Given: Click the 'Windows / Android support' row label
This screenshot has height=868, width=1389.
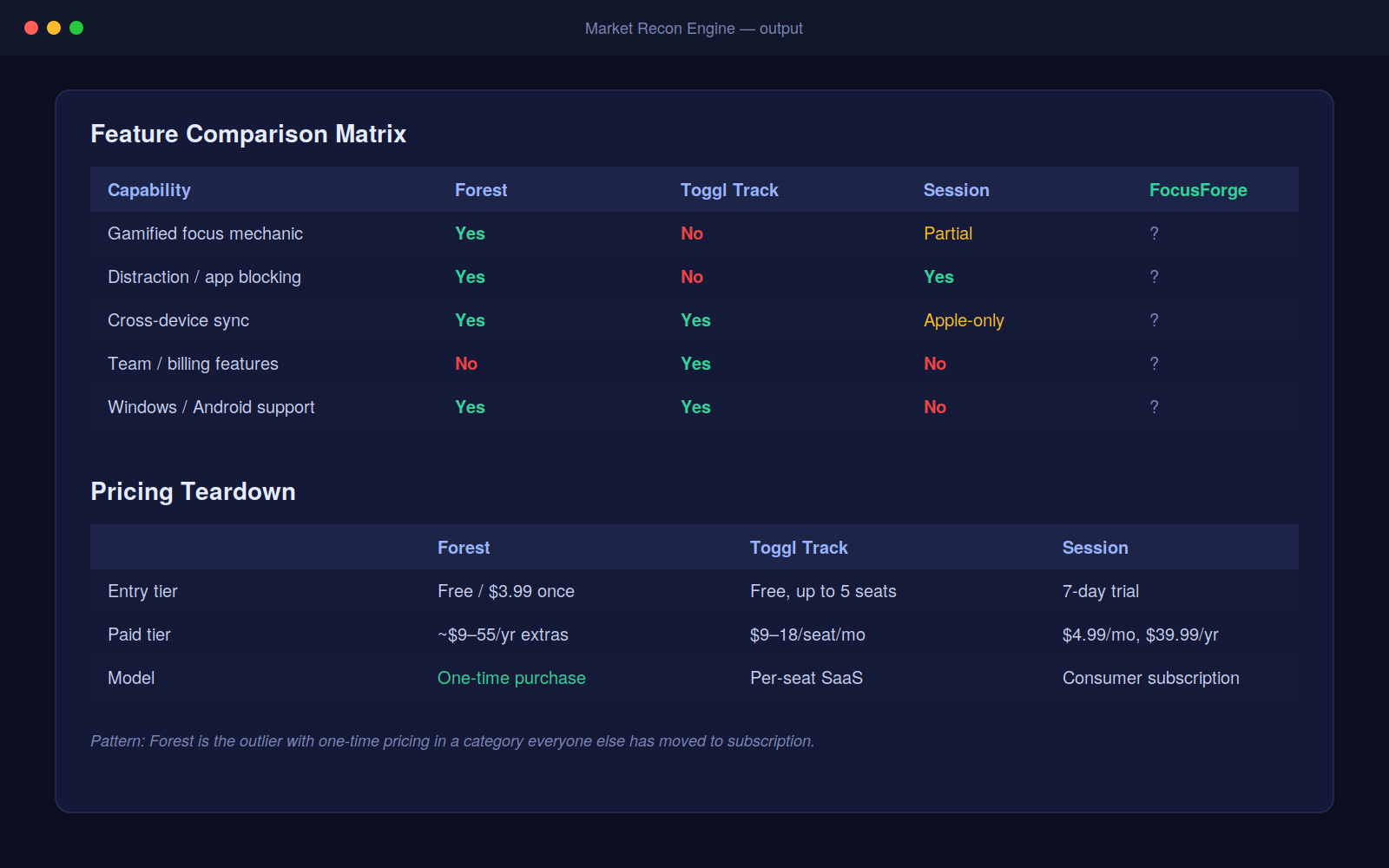Looking at the screenshot, I should pyautogui.click(x=211, y=407).
